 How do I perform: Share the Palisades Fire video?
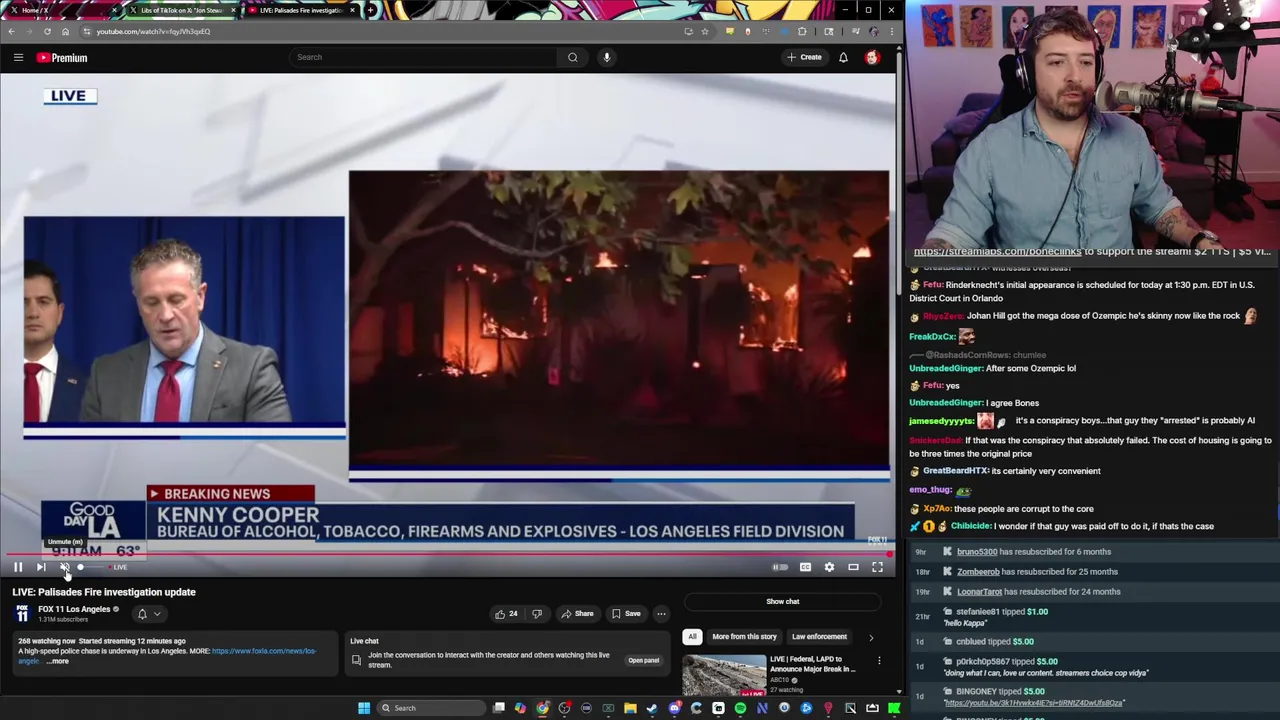click(x=577, y=614)
